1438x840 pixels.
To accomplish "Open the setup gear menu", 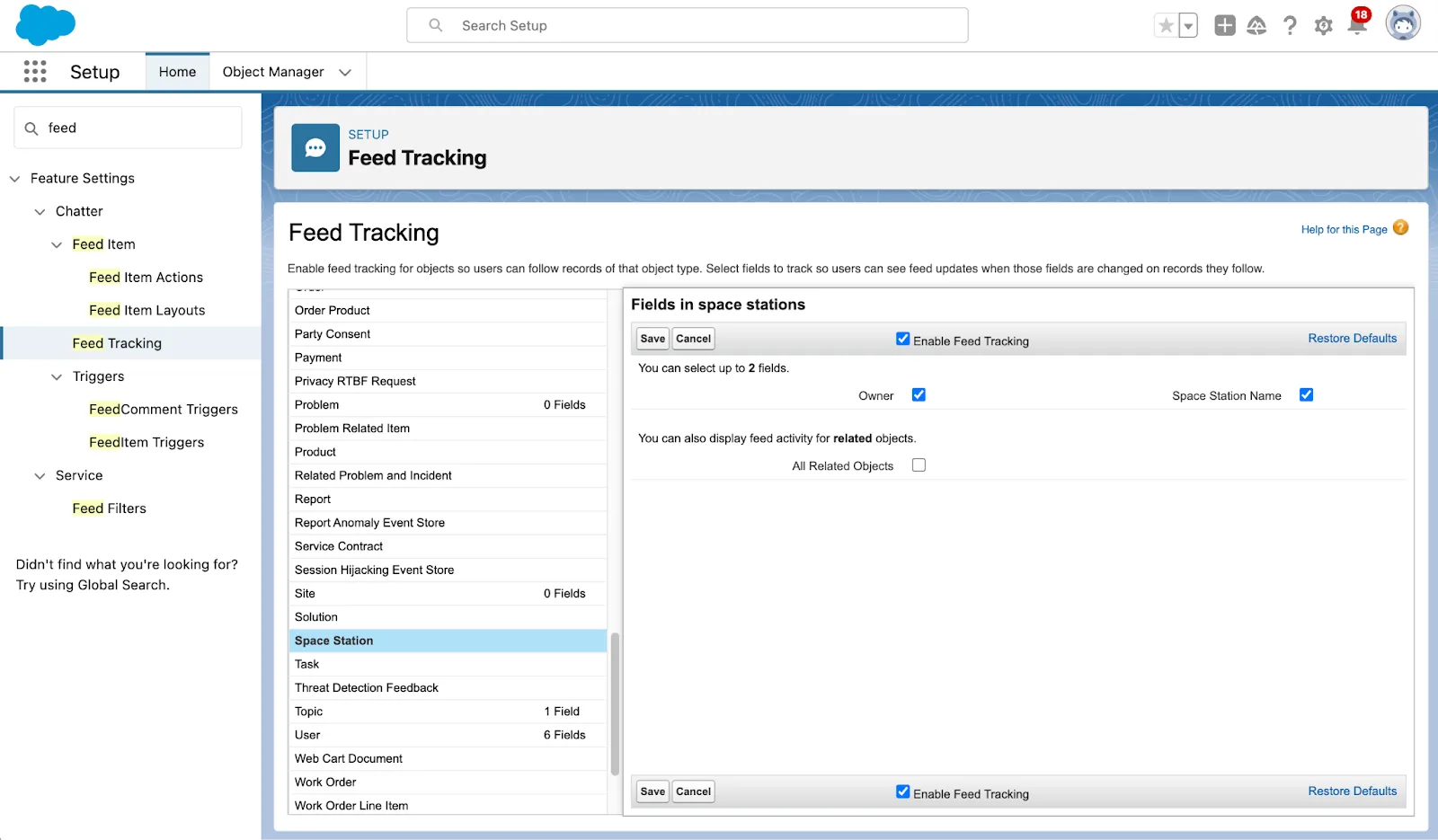I will [1323, 26].
